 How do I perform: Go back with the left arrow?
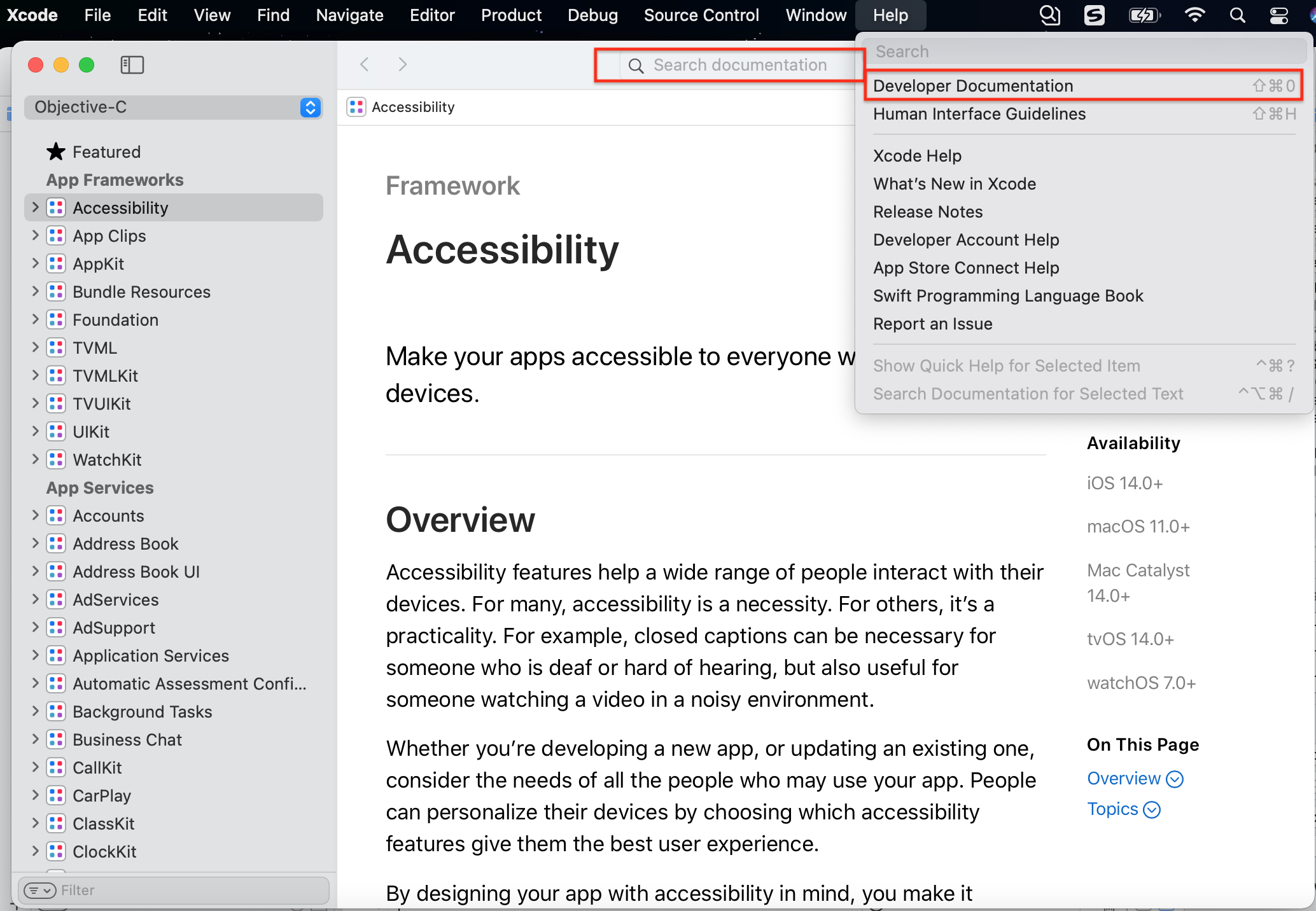(x=364, y=64)
